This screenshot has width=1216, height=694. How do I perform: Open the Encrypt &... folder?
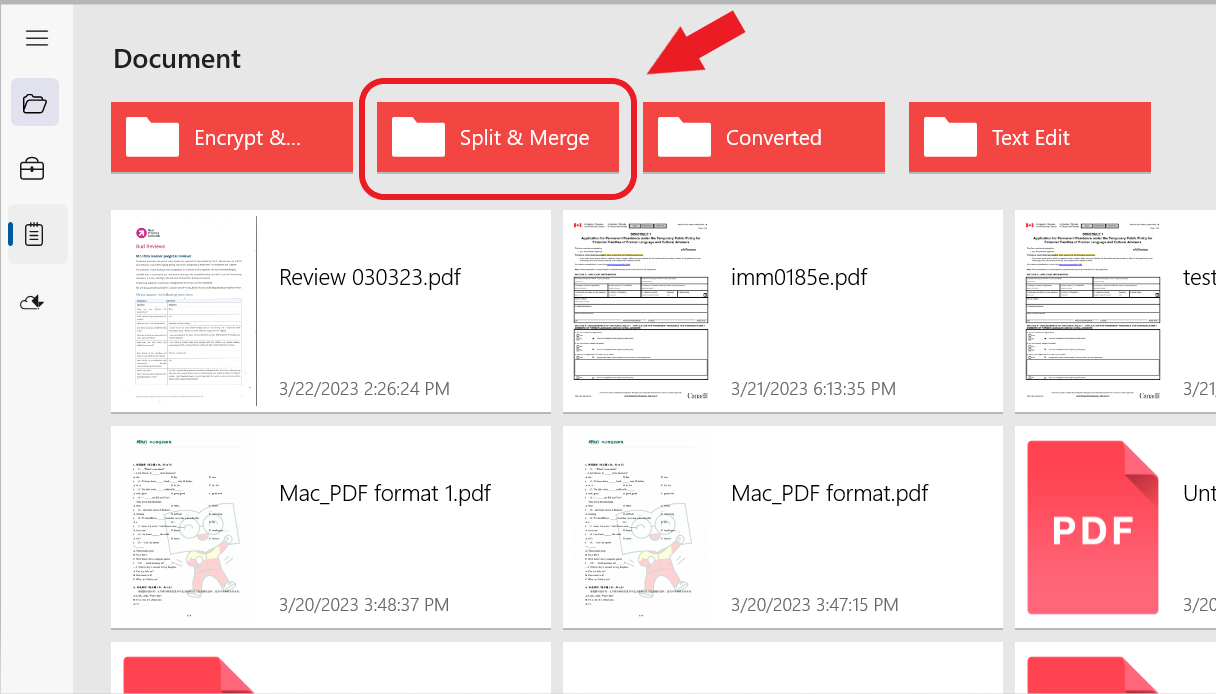click(x=232, y=137)
